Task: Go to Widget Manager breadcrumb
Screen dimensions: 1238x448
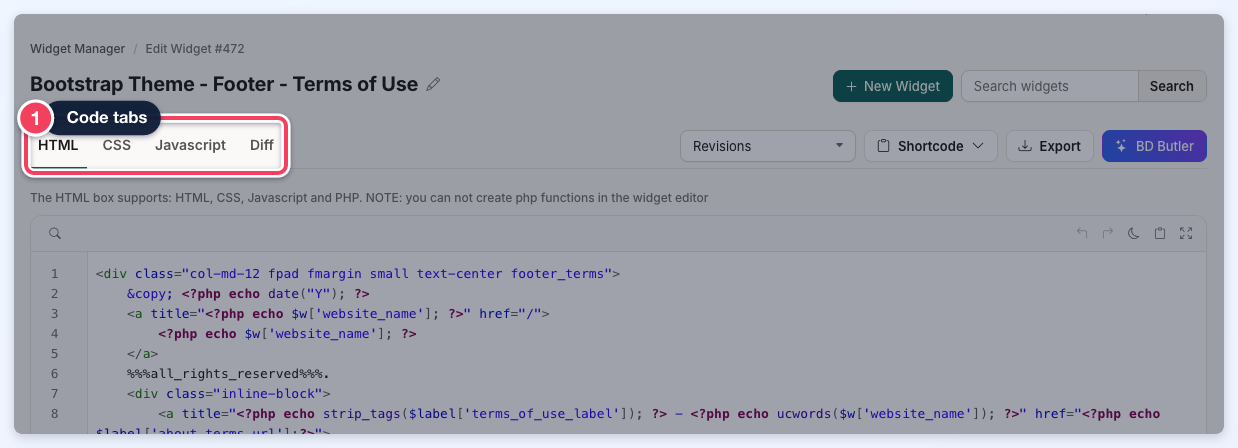Action: 77,48
